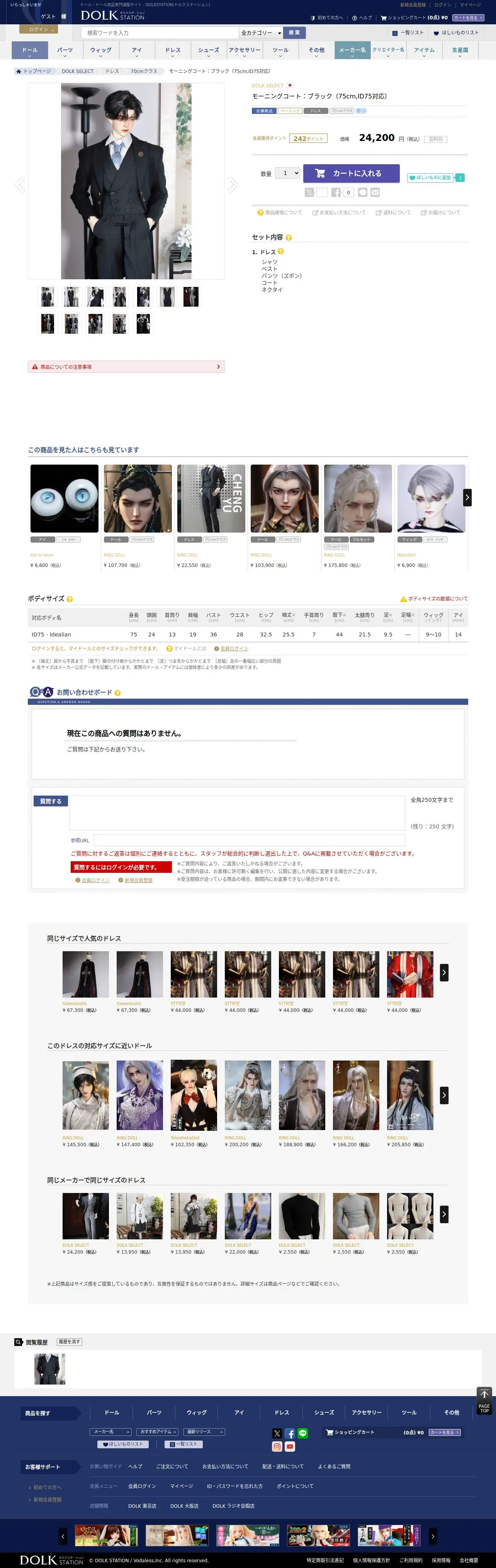Expand the ログイン dropdown under ゲスト

38,29
